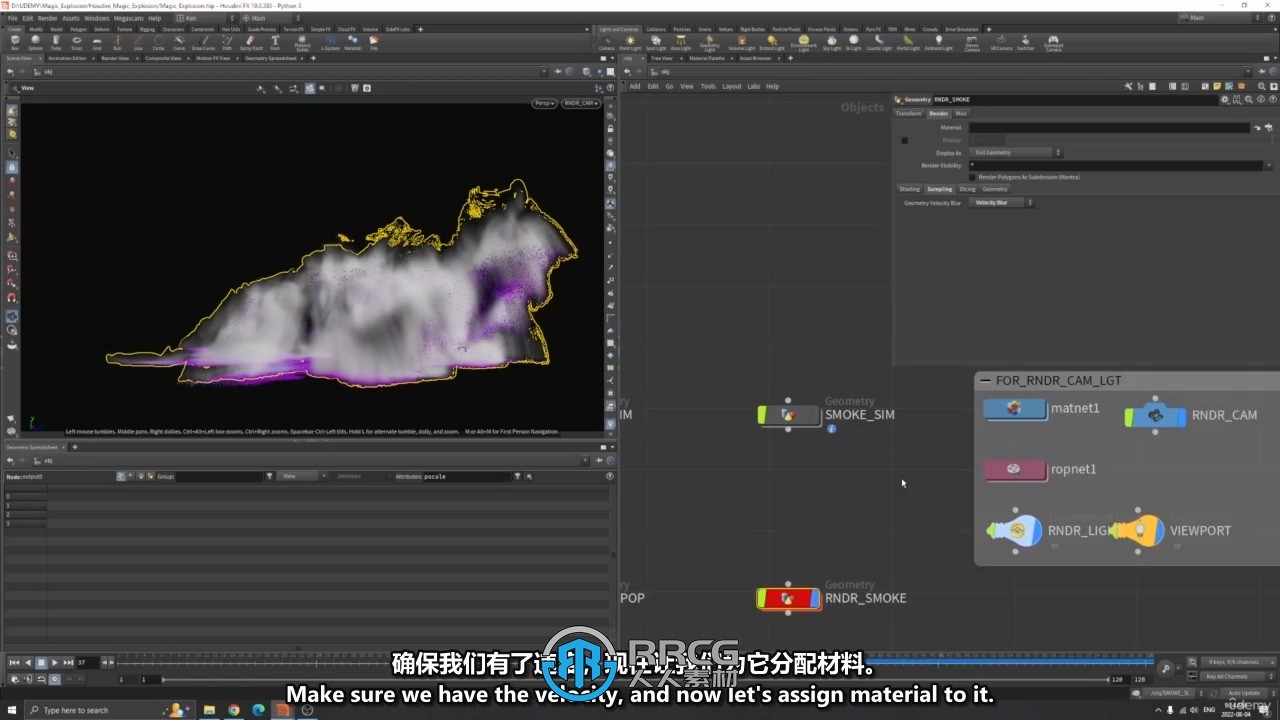This screenshot has height=720, width=1280.
Task: Toggle the display flag on SMOKE_SIM node
Action: pos(814,414)
